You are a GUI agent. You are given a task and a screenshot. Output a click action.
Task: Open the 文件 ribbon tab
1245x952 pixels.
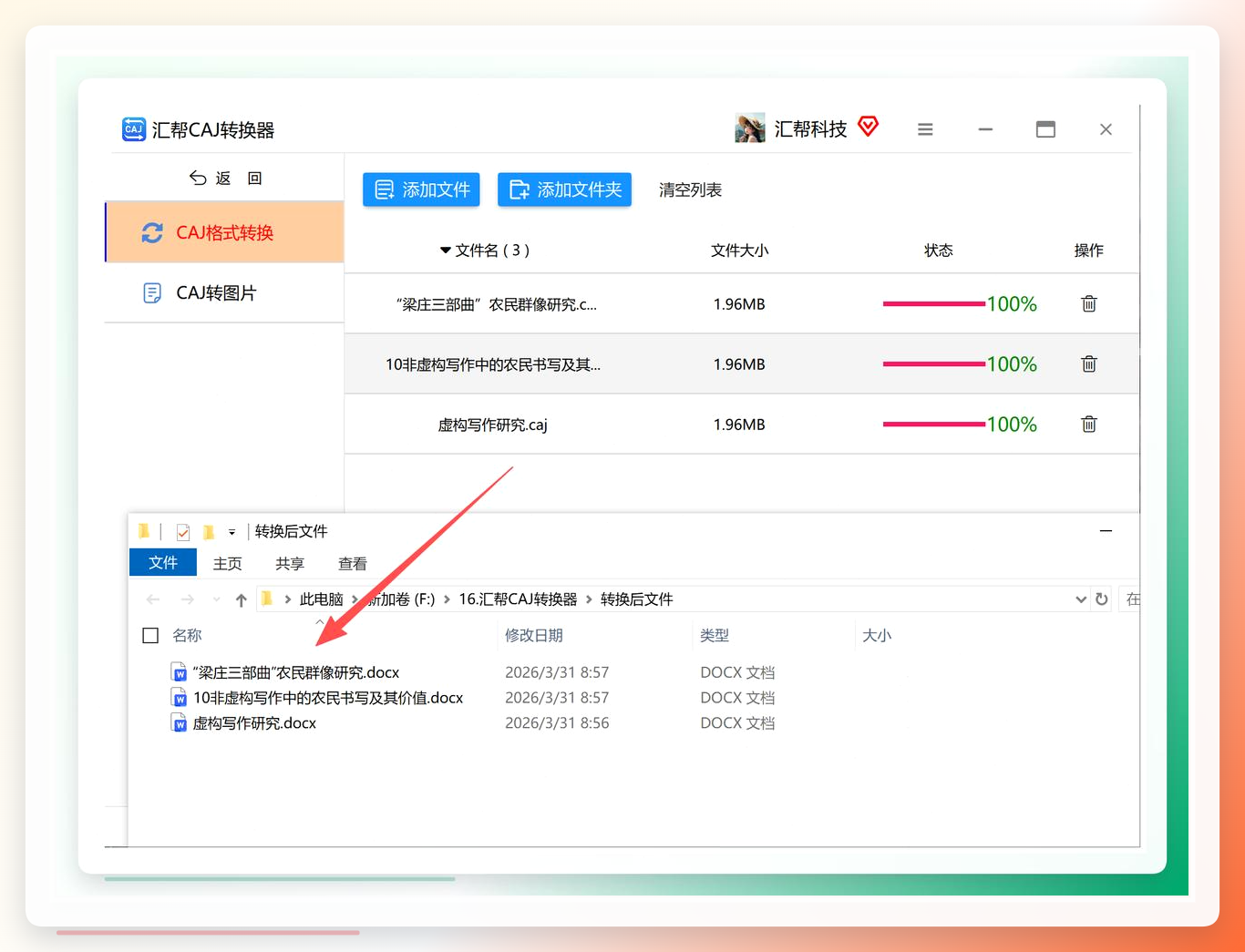coord(163,562)
